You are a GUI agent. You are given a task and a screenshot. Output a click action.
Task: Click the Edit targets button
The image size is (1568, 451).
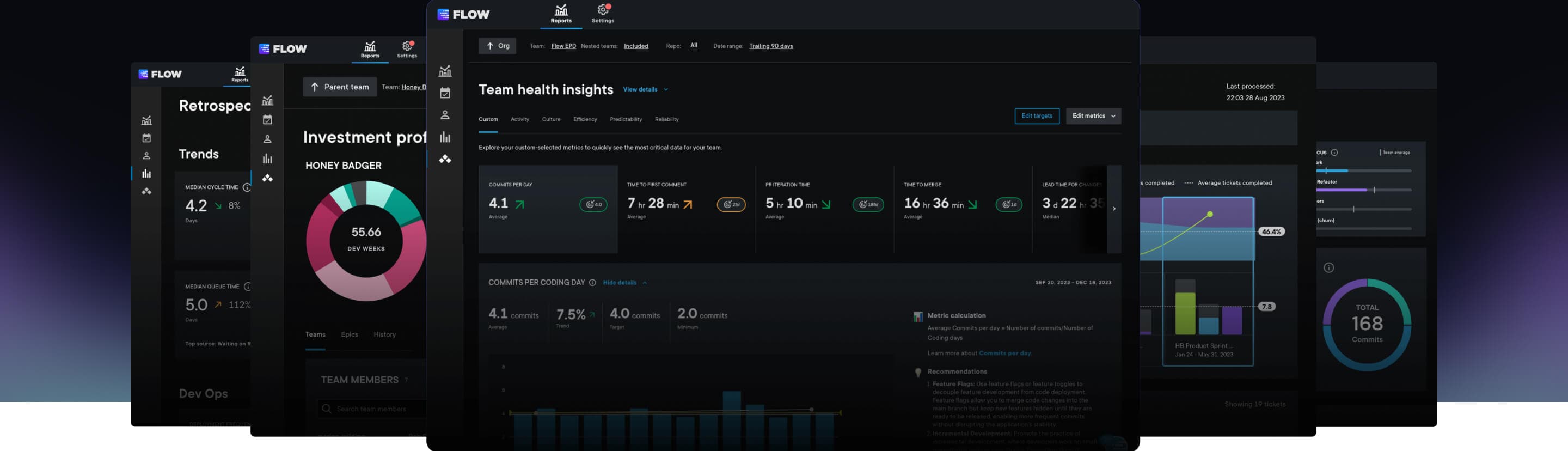pyautogui.click(x=1036, y=115)
